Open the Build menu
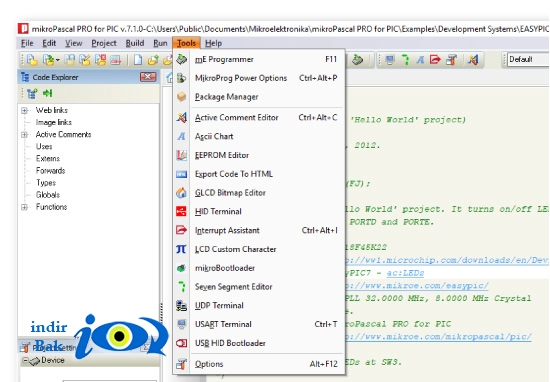550x382 pixels. 135,43
